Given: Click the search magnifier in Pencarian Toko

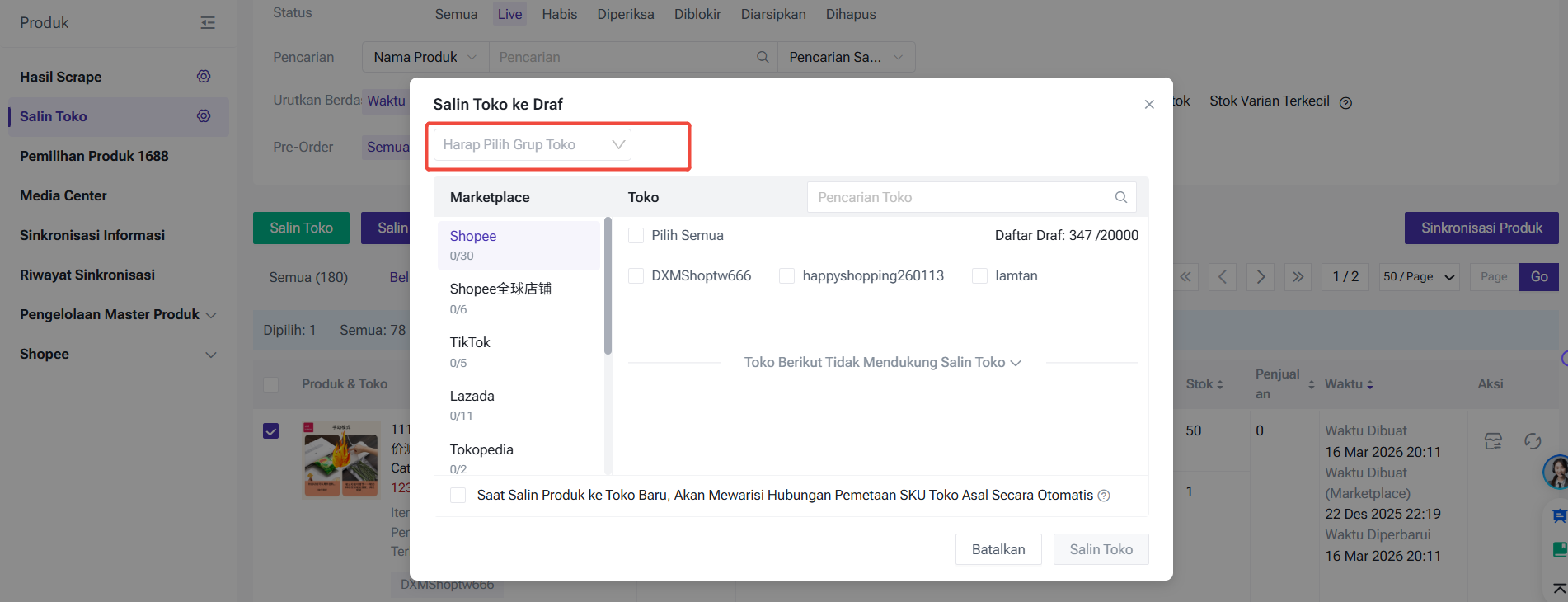Looking at the screenshot, I should [1120, 197].
